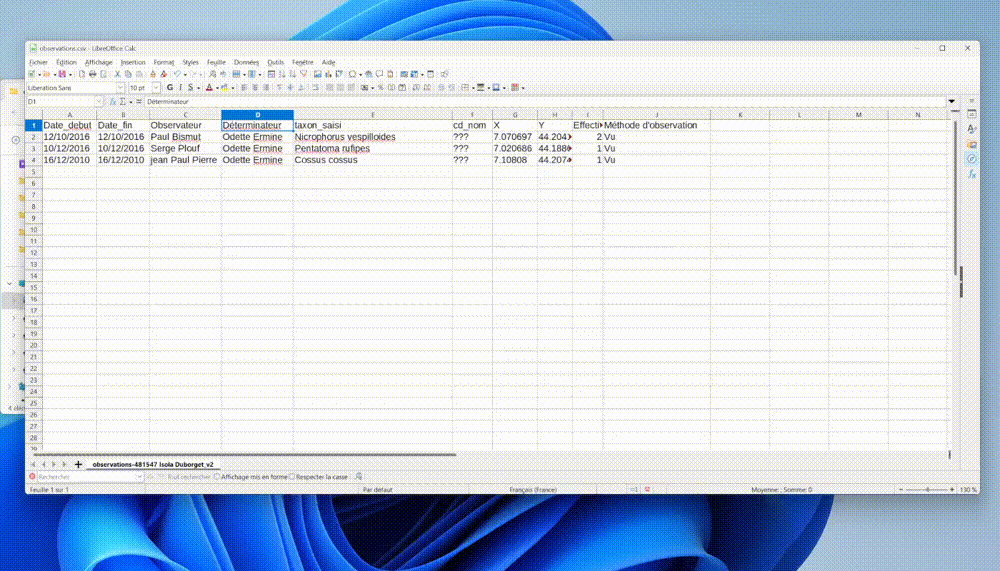Click the zoom slider handle in status bar
Image resolution: width=1000 pixels, height=571 pixels.
(927, 489)
